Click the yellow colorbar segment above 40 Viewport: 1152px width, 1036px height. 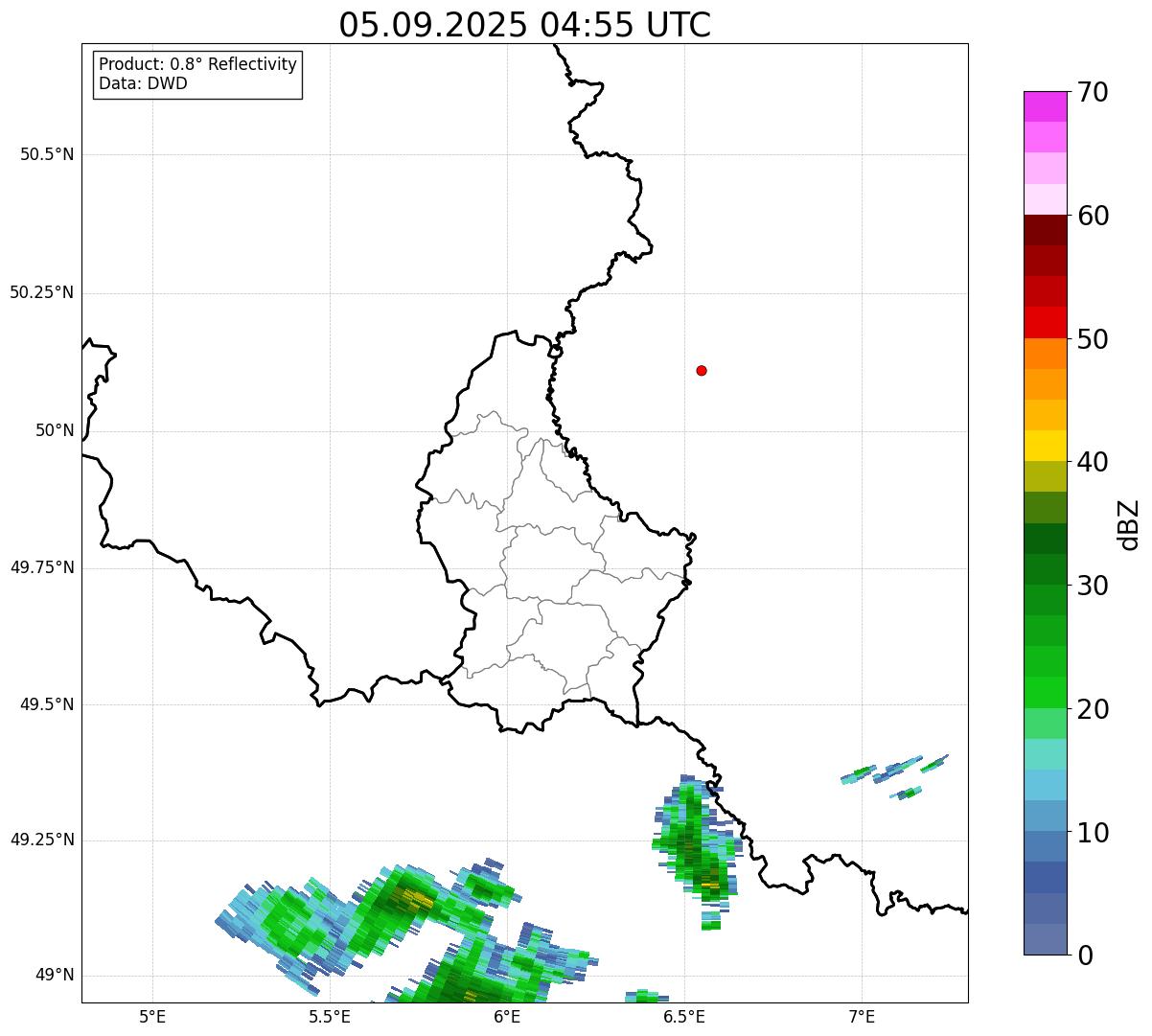(1046, 446)
